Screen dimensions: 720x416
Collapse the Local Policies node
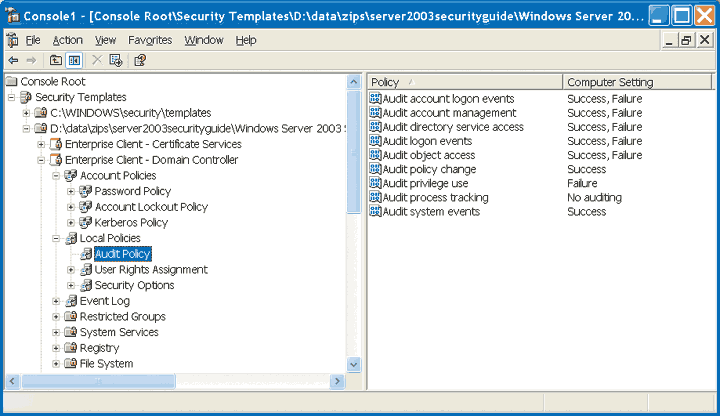tap(56, 238)
